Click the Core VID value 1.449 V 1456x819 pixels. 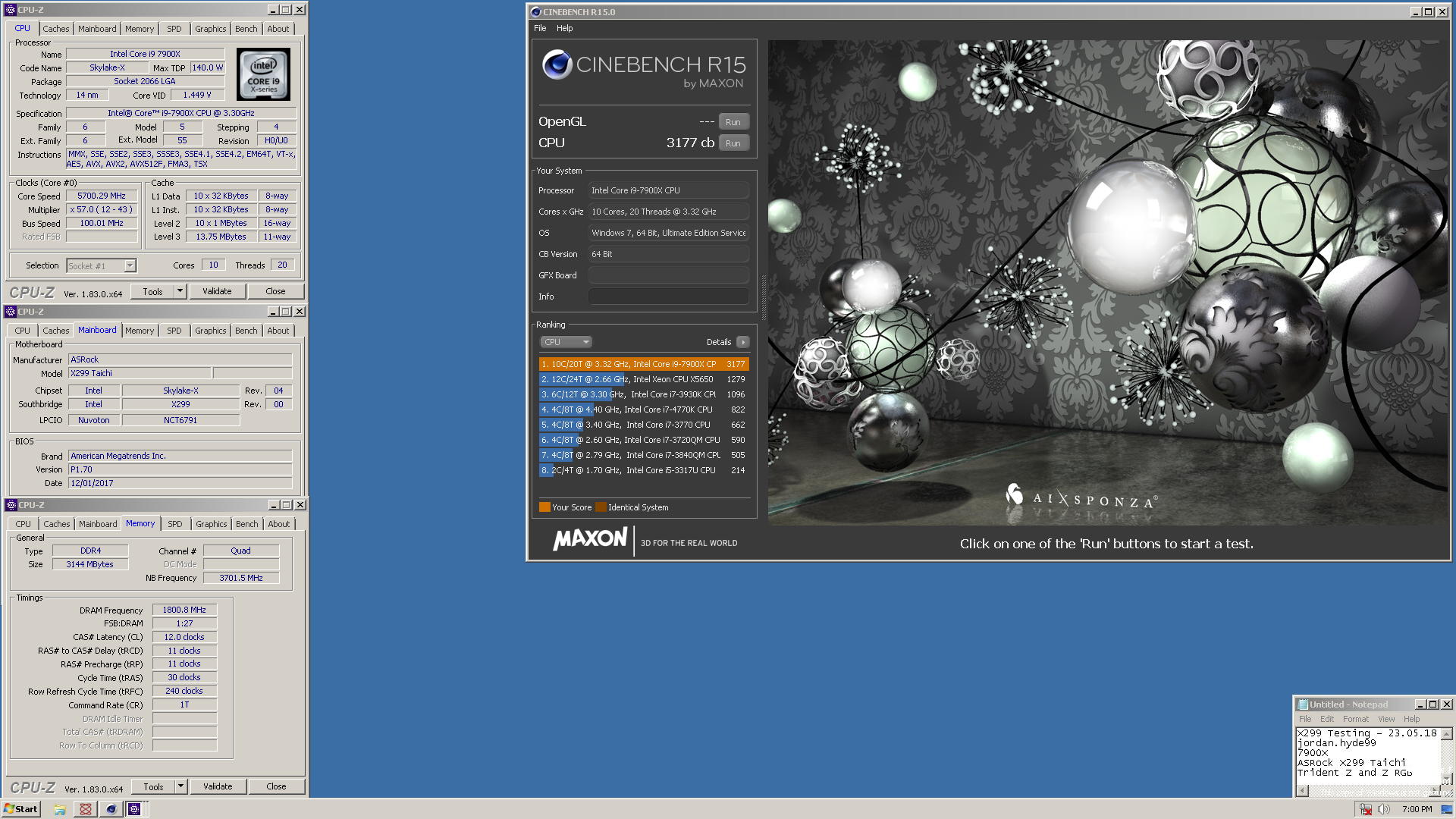[197, 95]
